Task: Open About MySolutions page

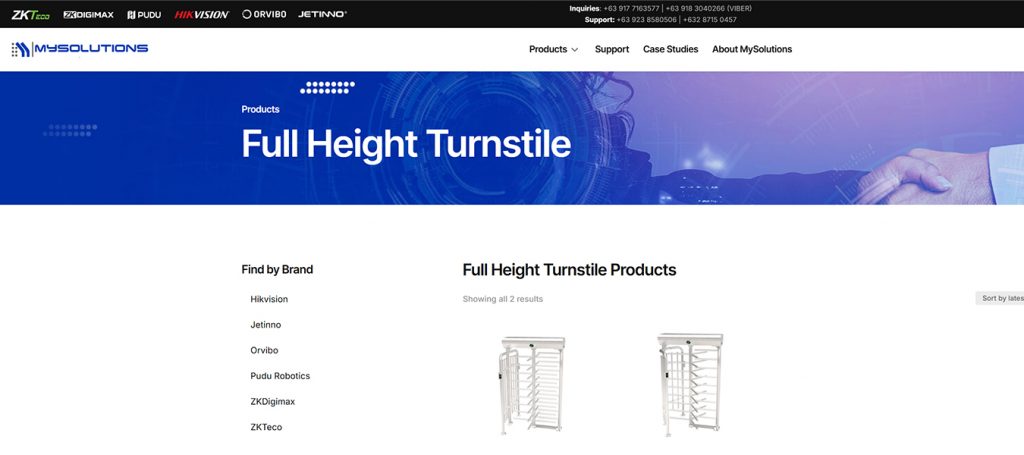Action: point(752,49)
